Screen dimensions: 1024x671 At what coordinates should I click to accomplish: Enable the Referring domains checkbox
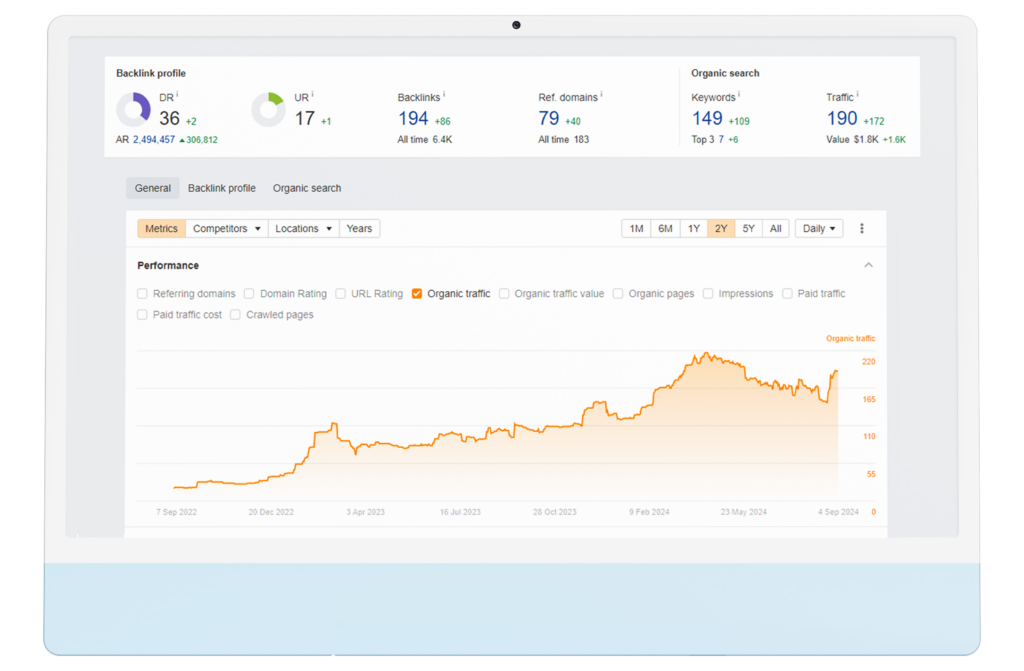[x=143, y=294]
